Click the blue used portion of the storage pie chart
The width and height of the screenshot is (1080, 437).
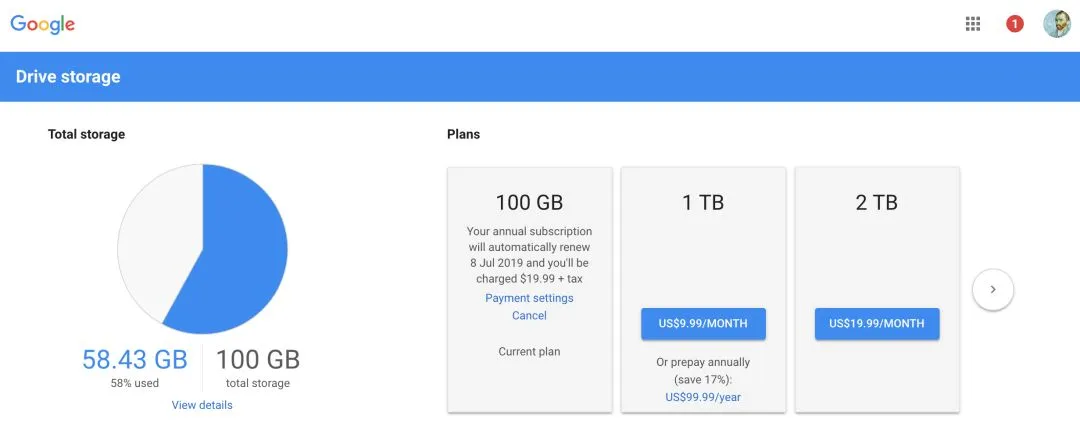(240, 260)
